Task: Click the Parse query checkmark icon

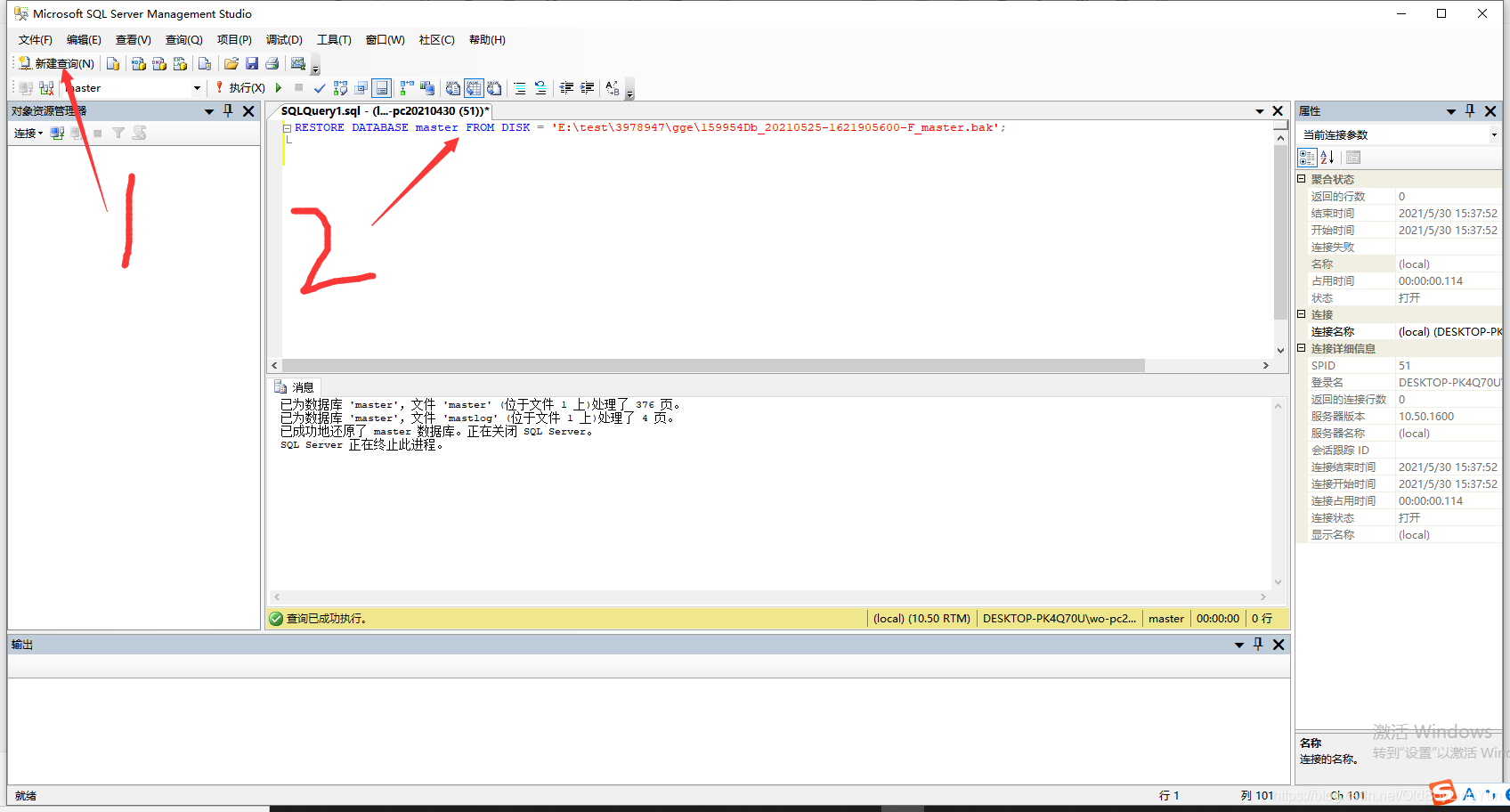Action: click(x=321, y=88)
